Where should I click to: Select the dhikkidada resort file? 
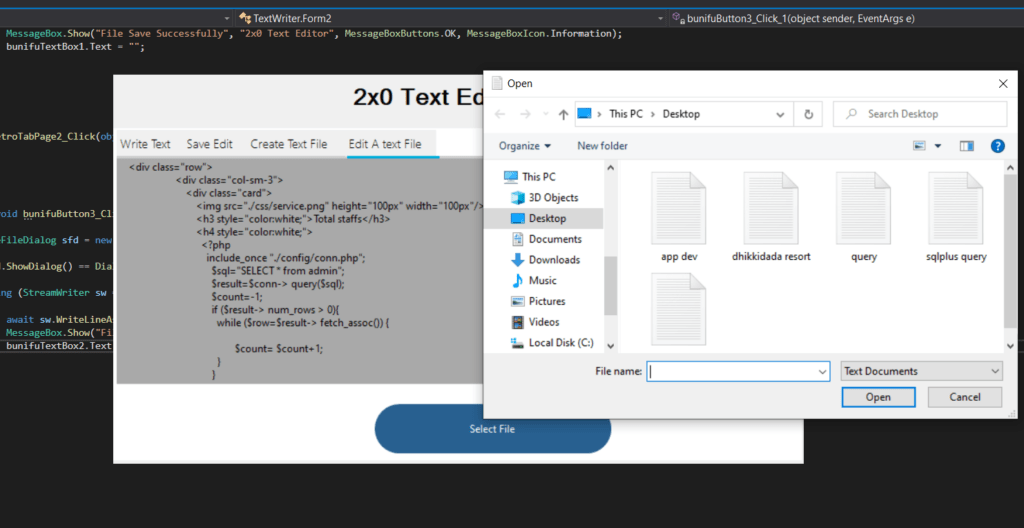point(771,217)
